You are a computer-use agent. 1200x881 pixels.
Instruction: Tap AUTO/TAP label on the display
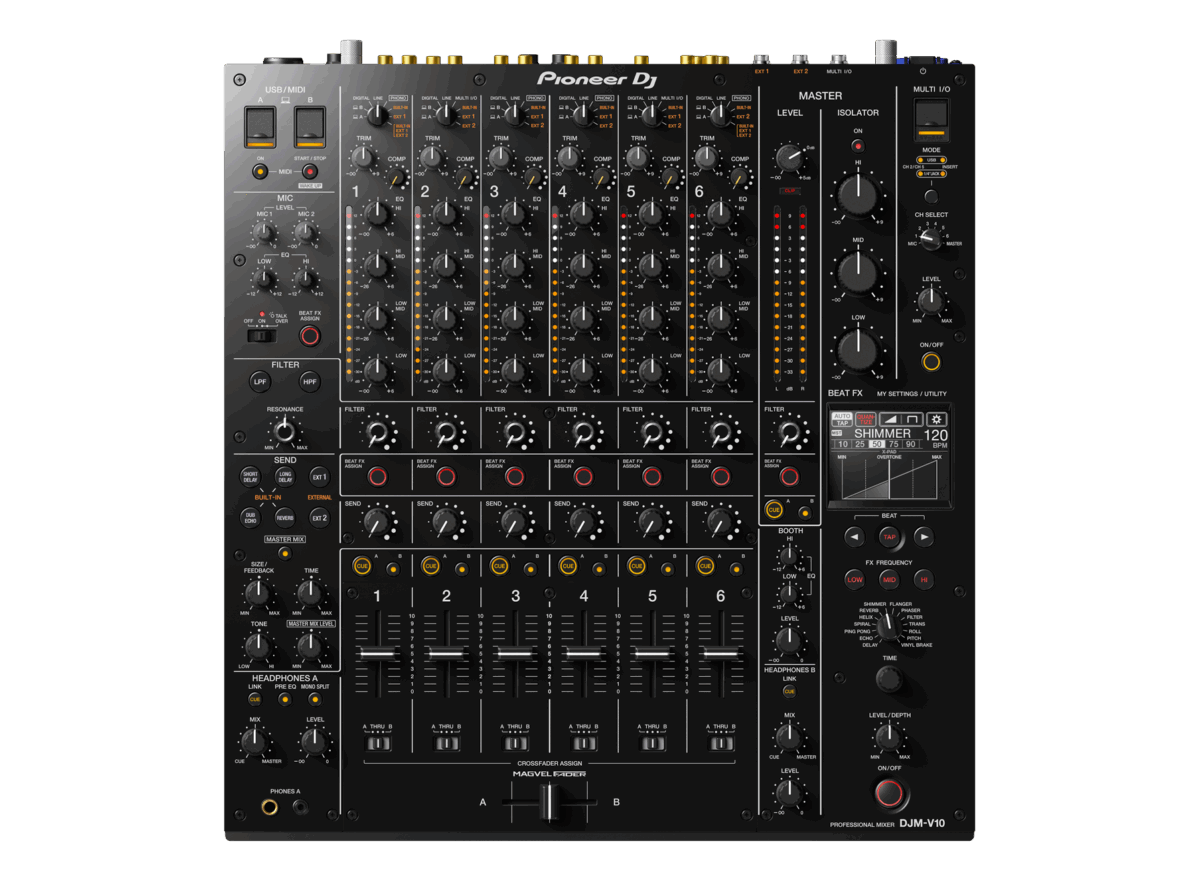842,419
